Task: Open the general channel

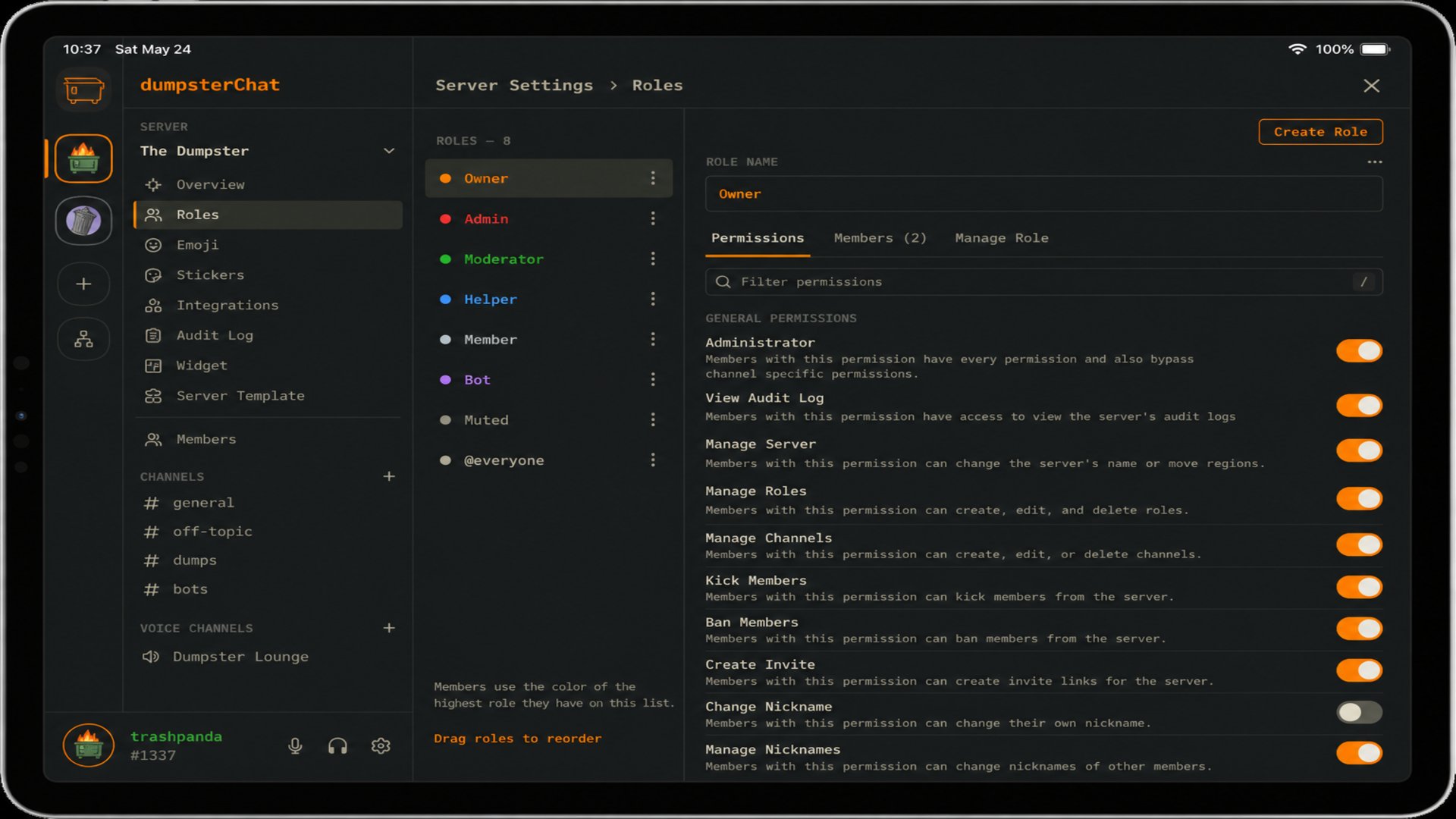Action: [x=268, y=503]
